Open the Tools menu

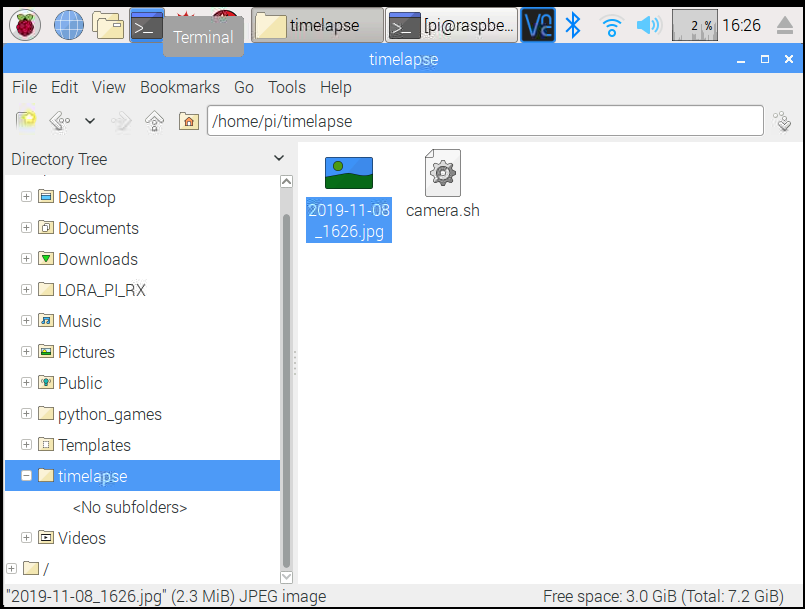tap(287, 87)
